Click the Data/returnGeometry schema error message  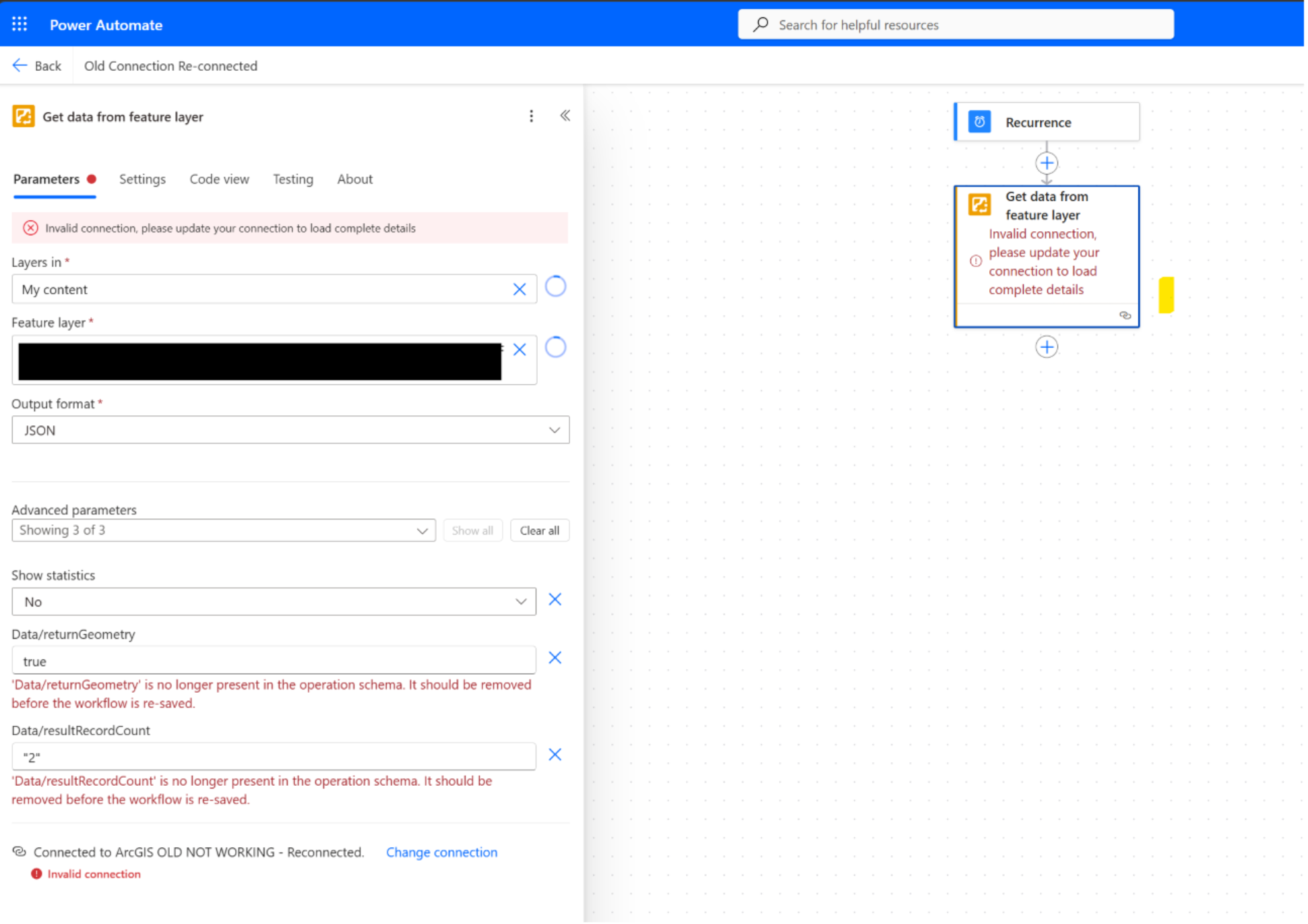tap(272, 694)
